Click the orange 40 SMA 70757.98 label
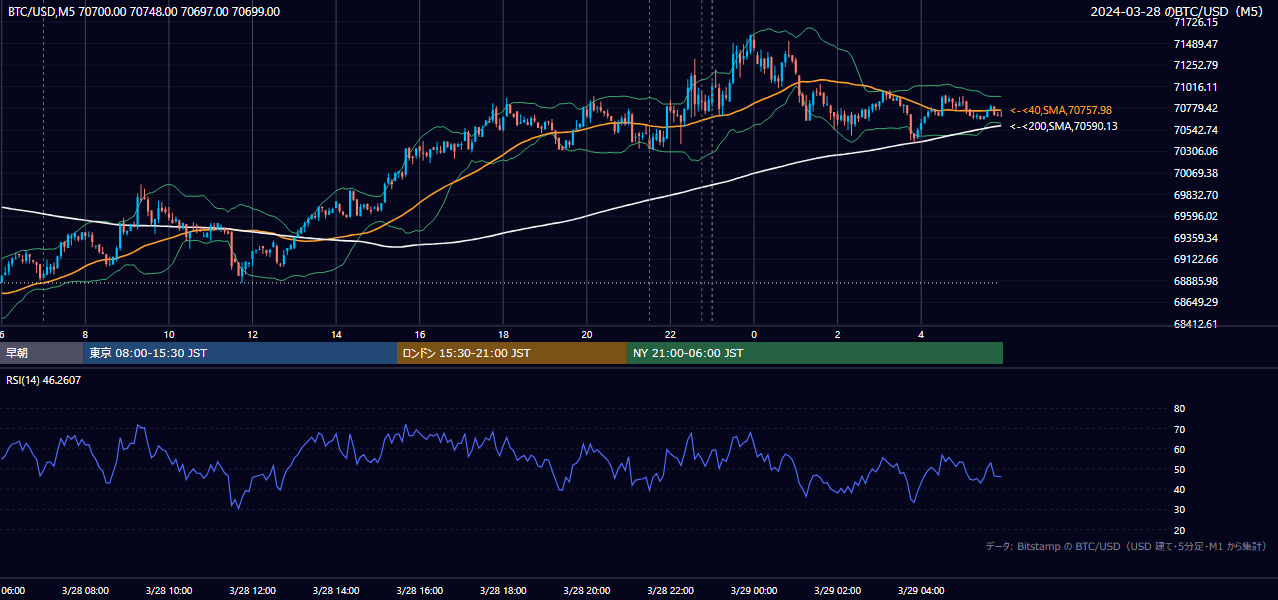The image size is (1278, 600). point(1061,110)
